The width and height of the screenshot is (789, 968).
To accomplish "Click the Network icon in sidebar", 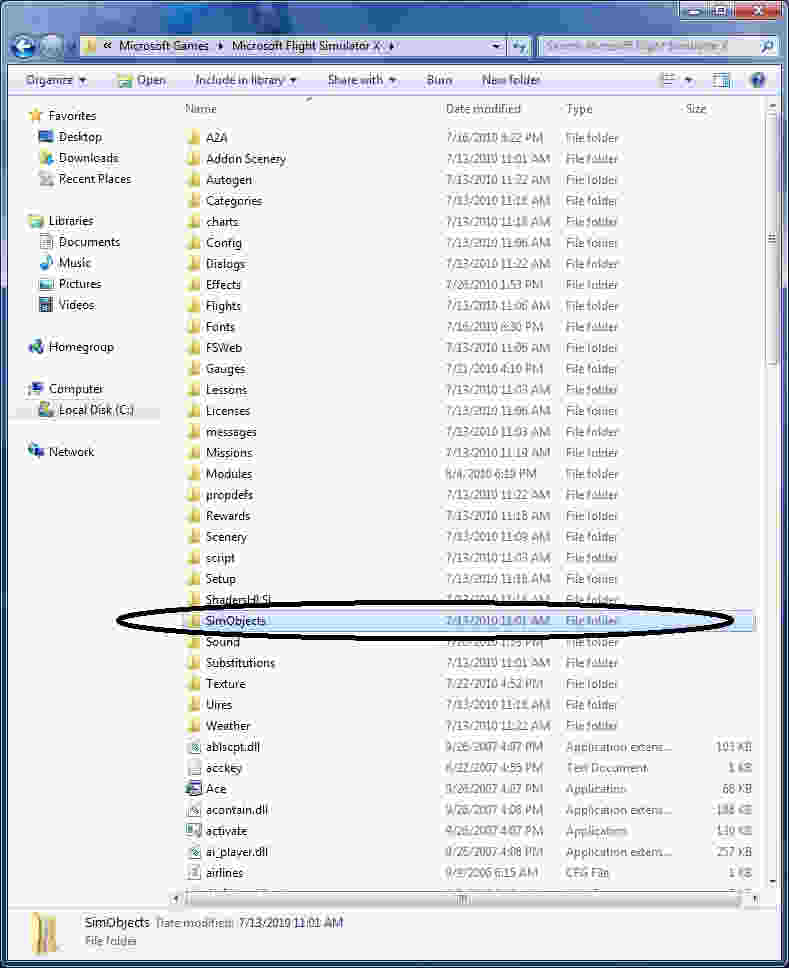I will (36, 451).
